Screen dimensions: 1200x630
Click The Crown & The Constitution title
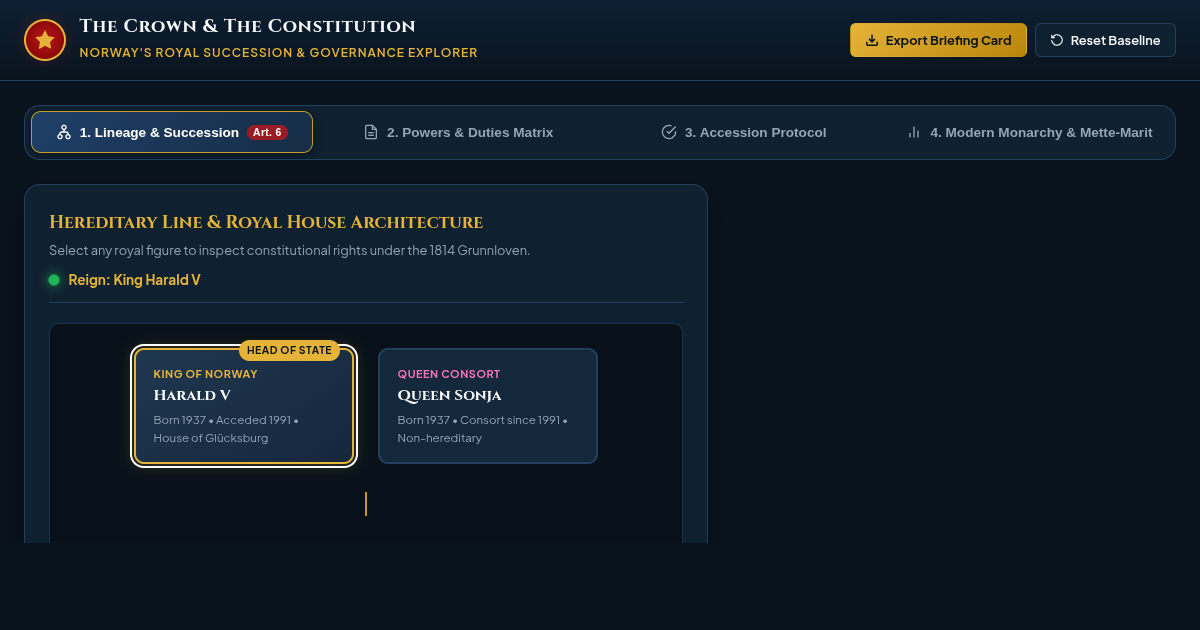tap(247, 26)
